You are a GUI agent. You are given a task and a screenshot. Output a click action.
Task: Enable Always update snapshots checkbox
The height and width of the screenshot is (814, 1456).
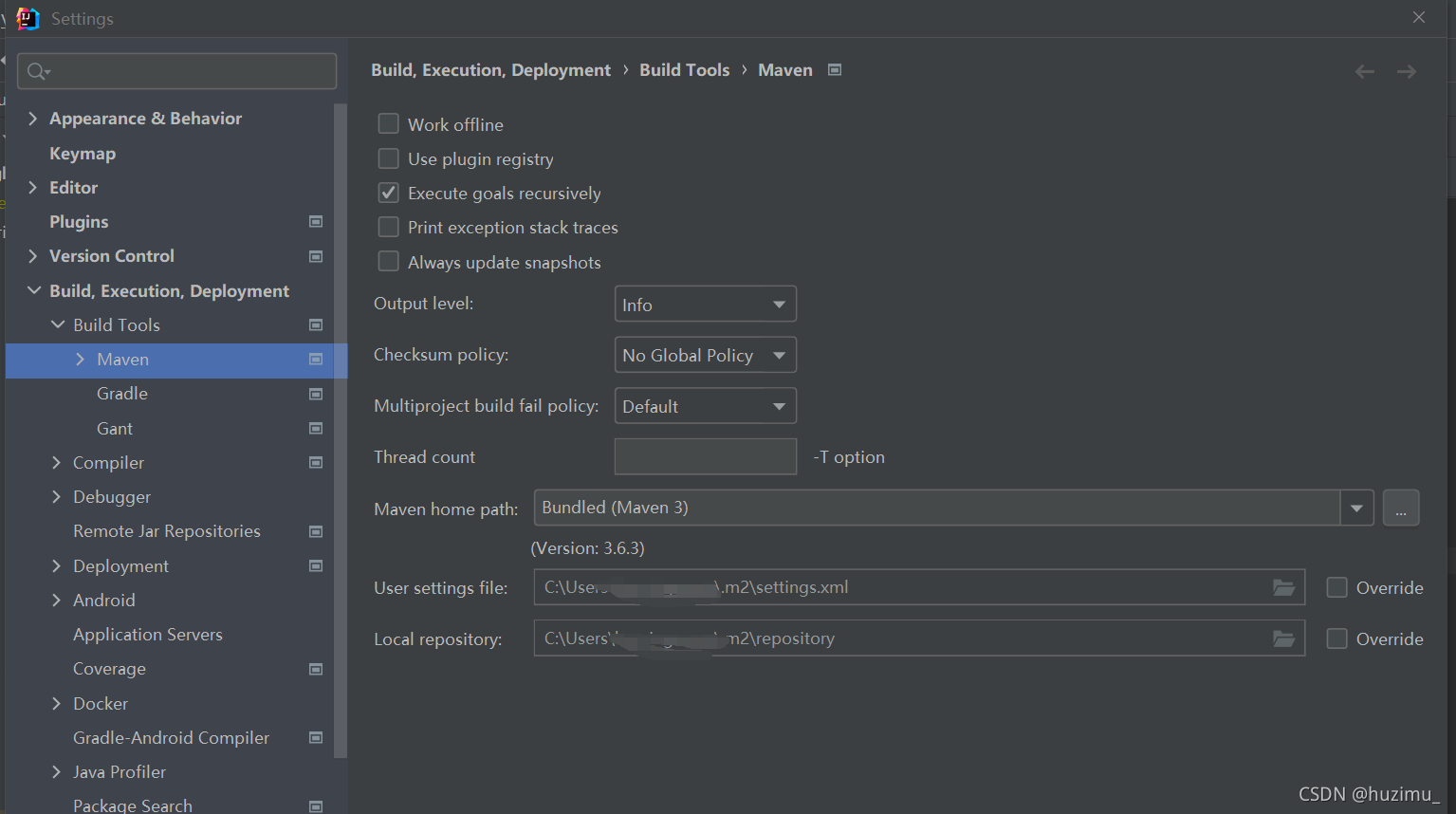pyautogui.click(x=388, y=261)
